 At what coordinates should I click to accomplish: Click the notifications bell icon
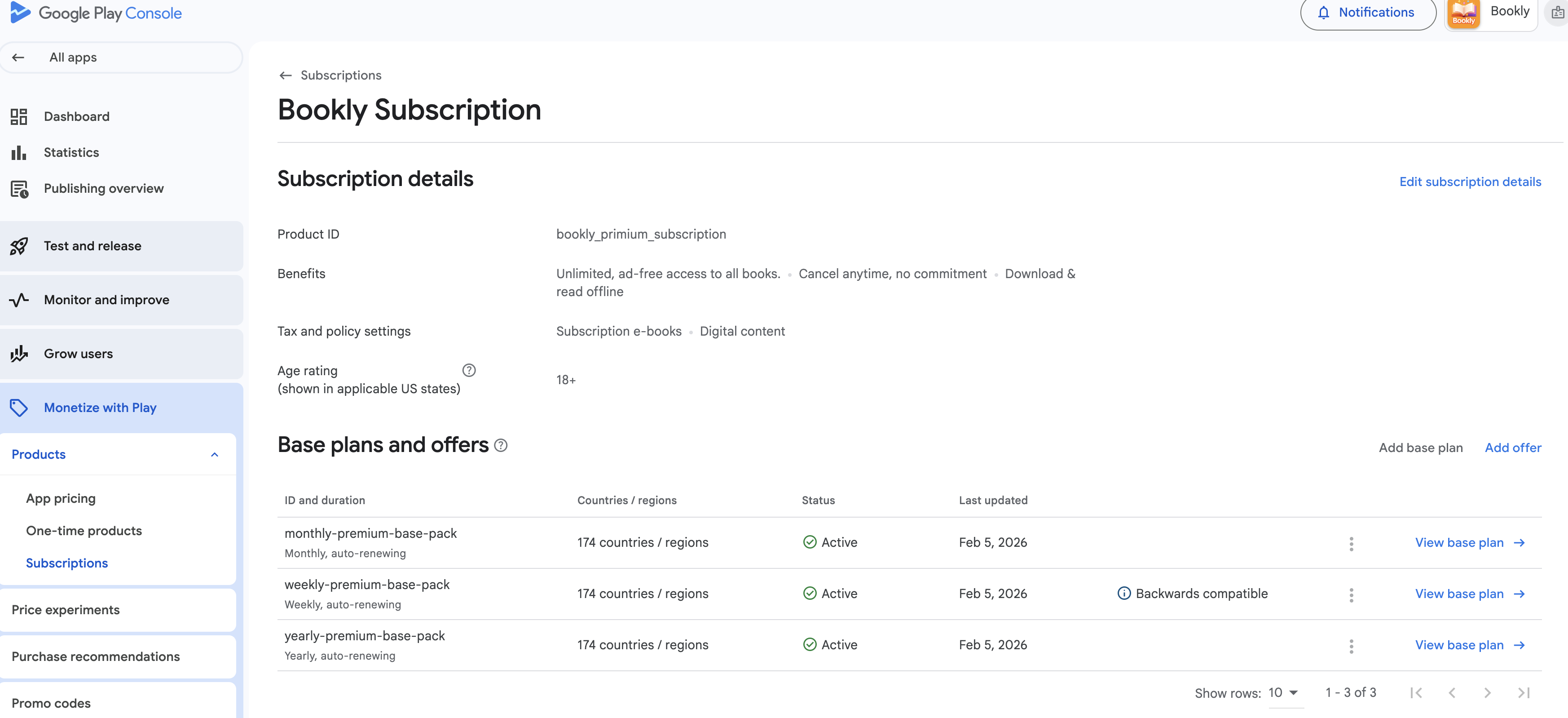[1323, 13]
